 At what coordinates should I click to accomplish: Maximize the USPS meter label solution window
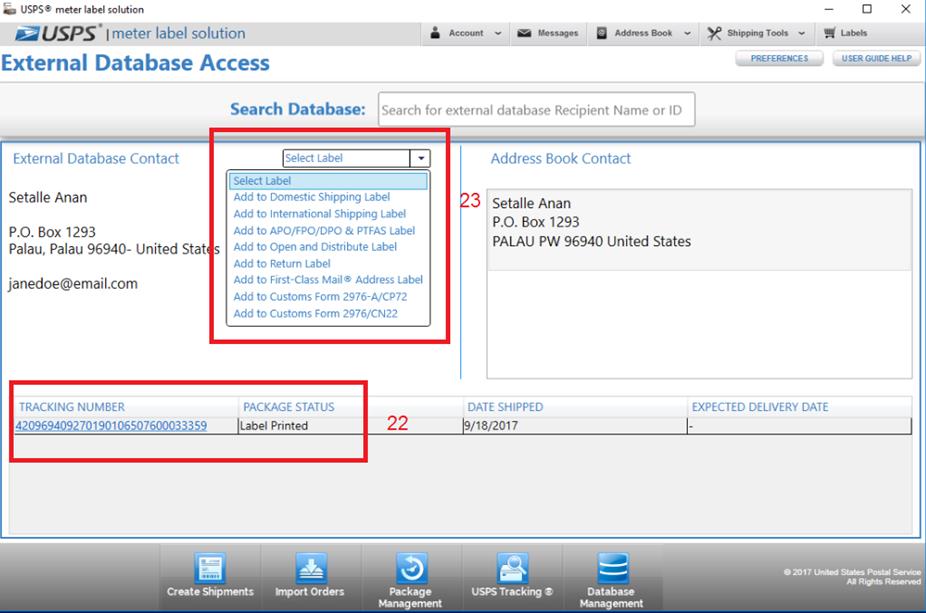pyautogui.click(x=867, y=9)
